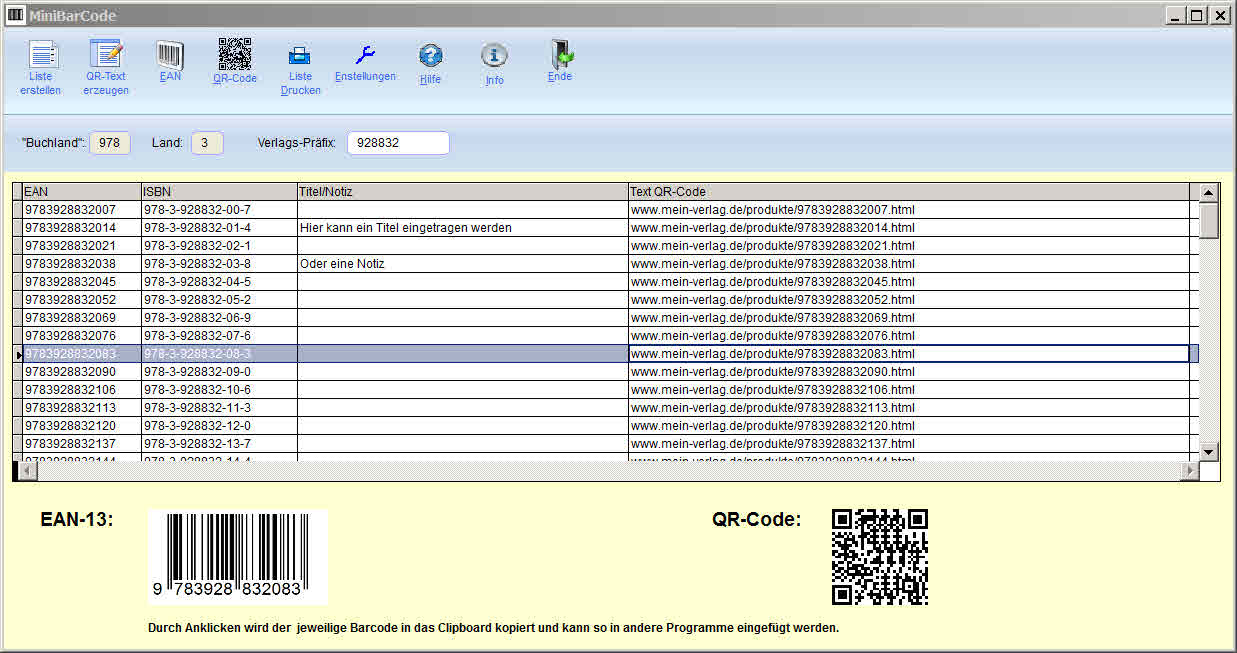Click the current-row indicator arrow
Screen dimensions: 1237x653
pos(18,354)
